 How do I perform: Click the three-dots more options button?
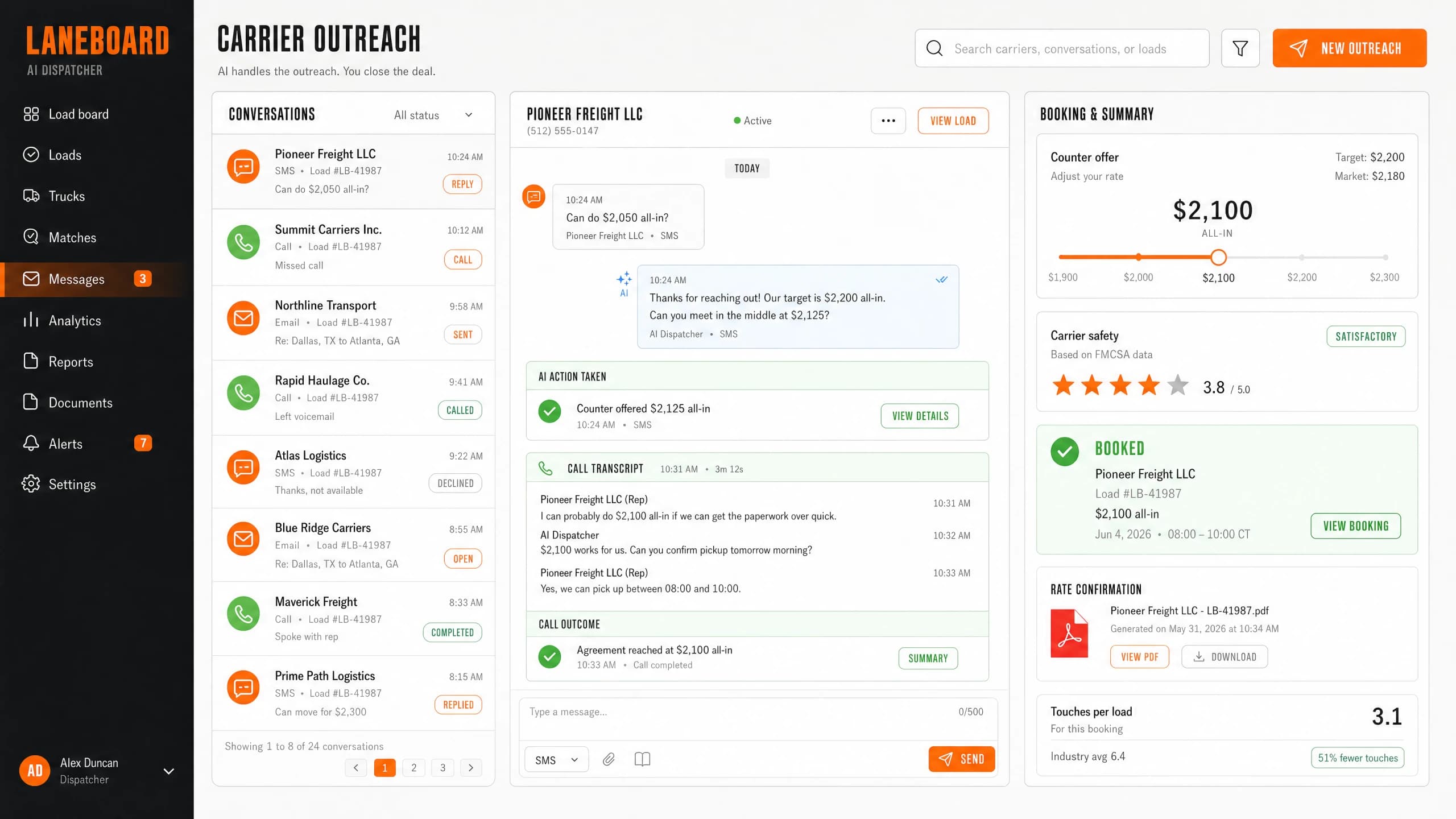tap(888, 121)
